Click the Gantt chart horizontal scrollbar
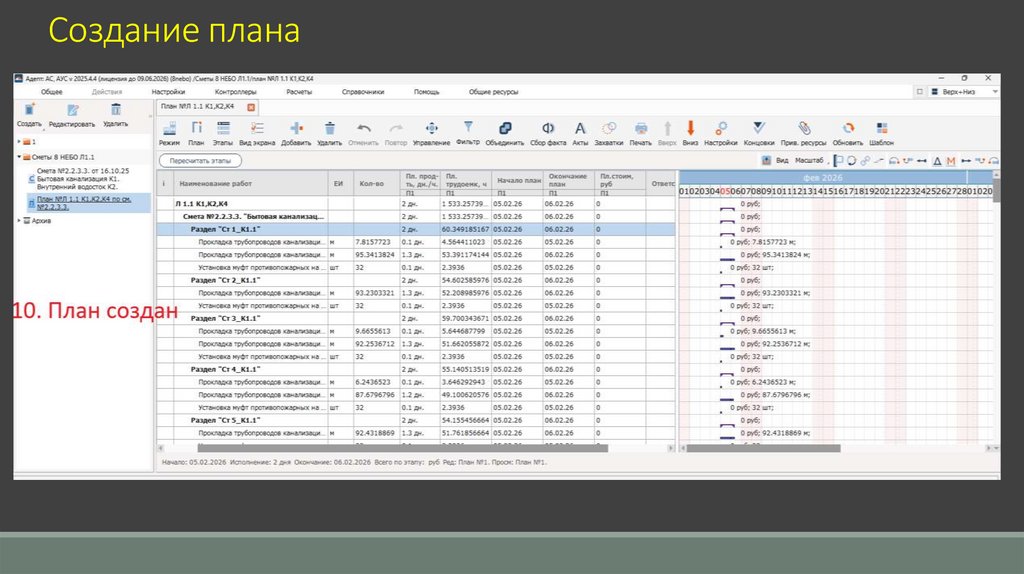Screen dimensions: 1024x574 pos(763,448)
